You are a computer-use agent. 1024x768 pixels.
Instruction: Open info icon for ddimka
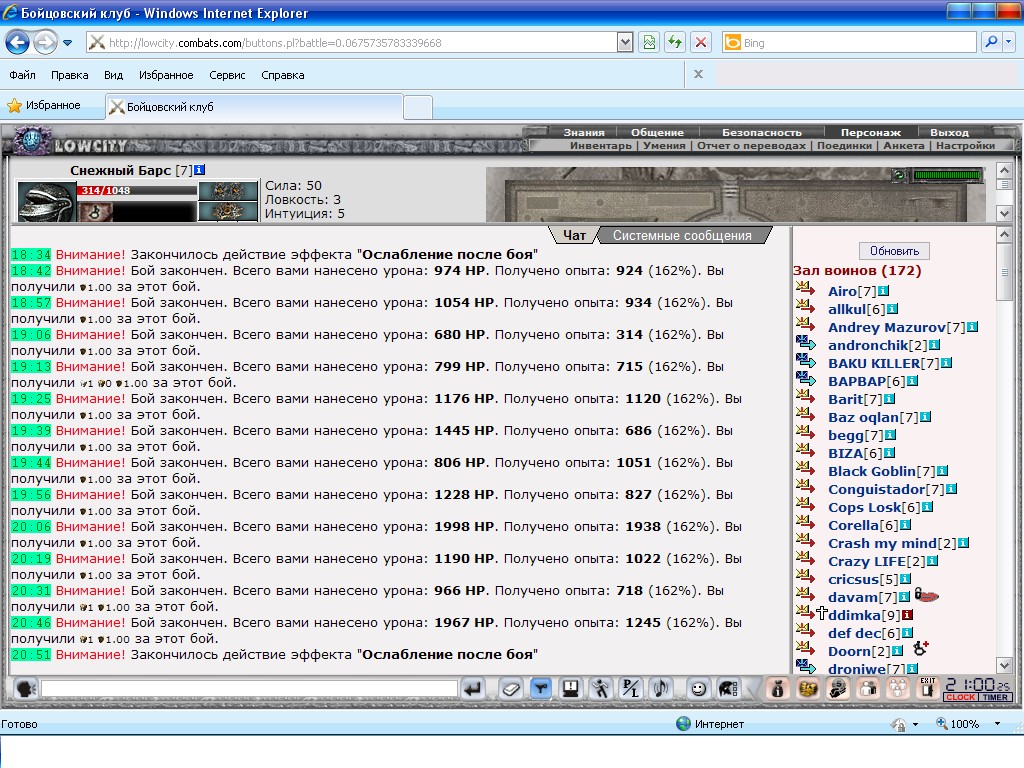click(x=907, y=615)
